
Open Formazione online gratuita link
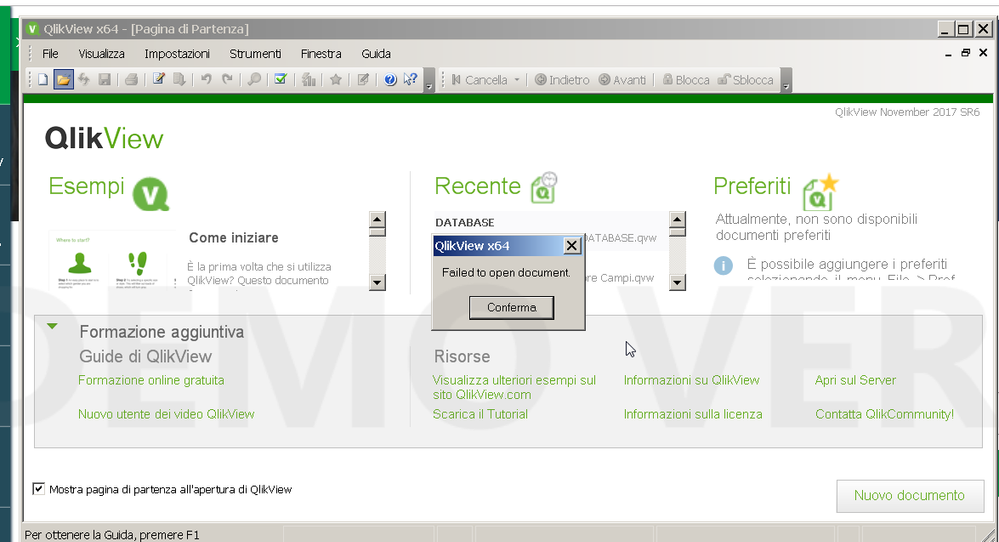[x=151, y=380]
